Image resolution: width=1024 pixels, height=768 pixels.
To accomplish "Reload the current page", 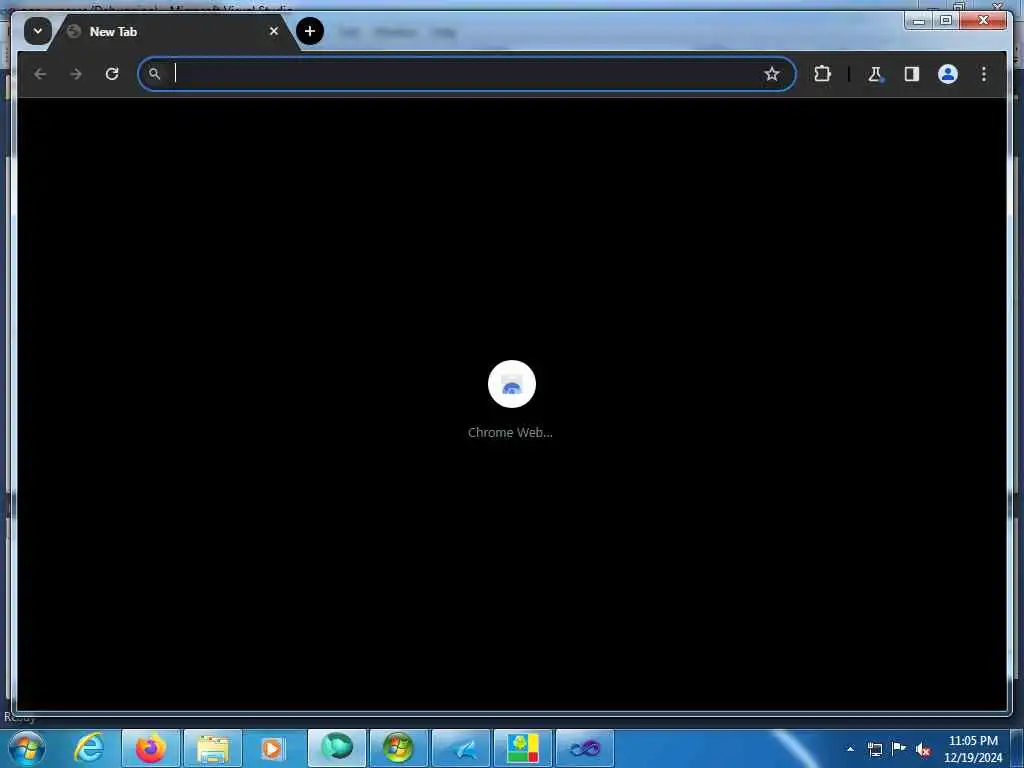I will tap(112, 74).
